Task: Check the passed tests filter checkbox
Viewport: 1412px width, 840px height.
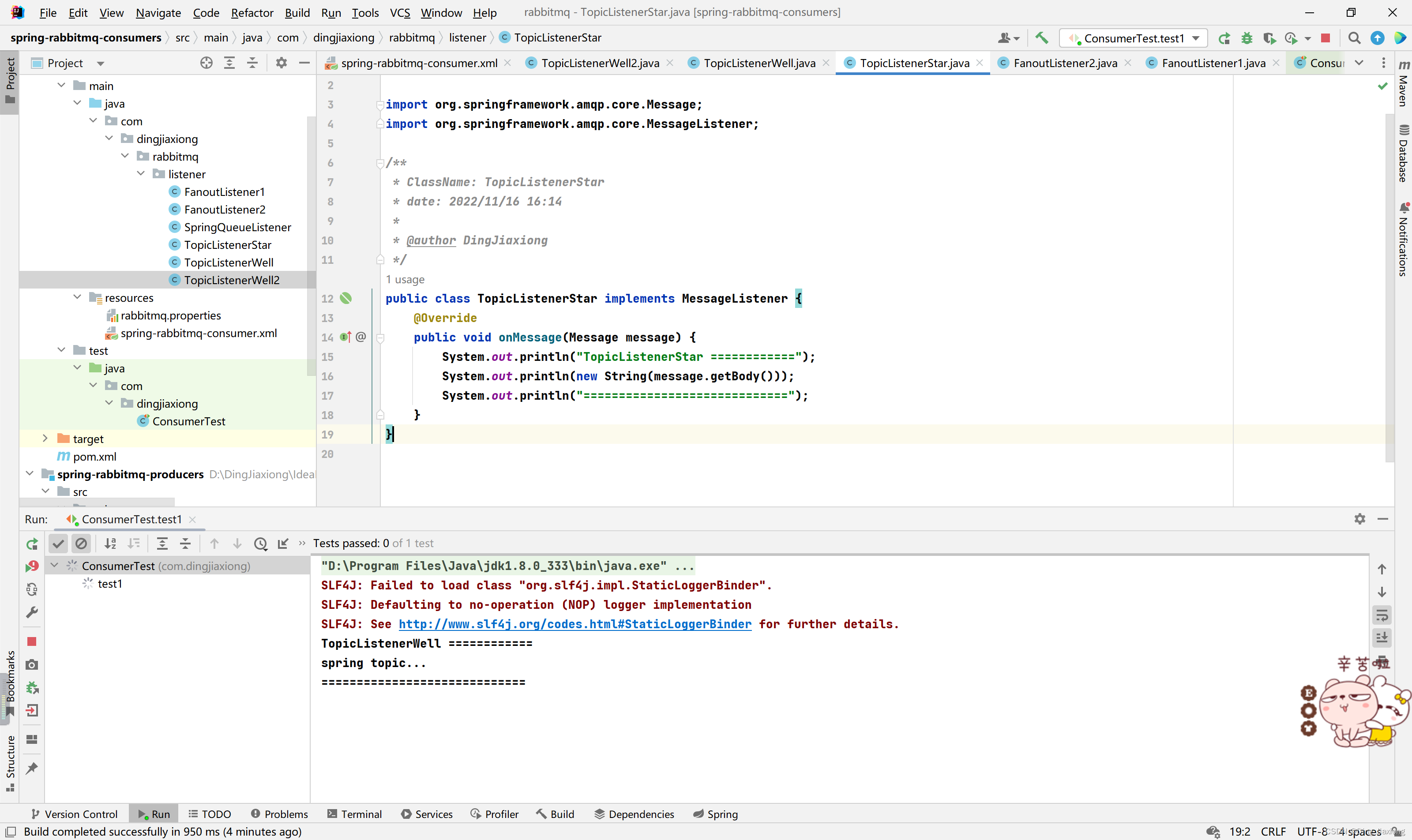Action: click(x=58, y=543)
